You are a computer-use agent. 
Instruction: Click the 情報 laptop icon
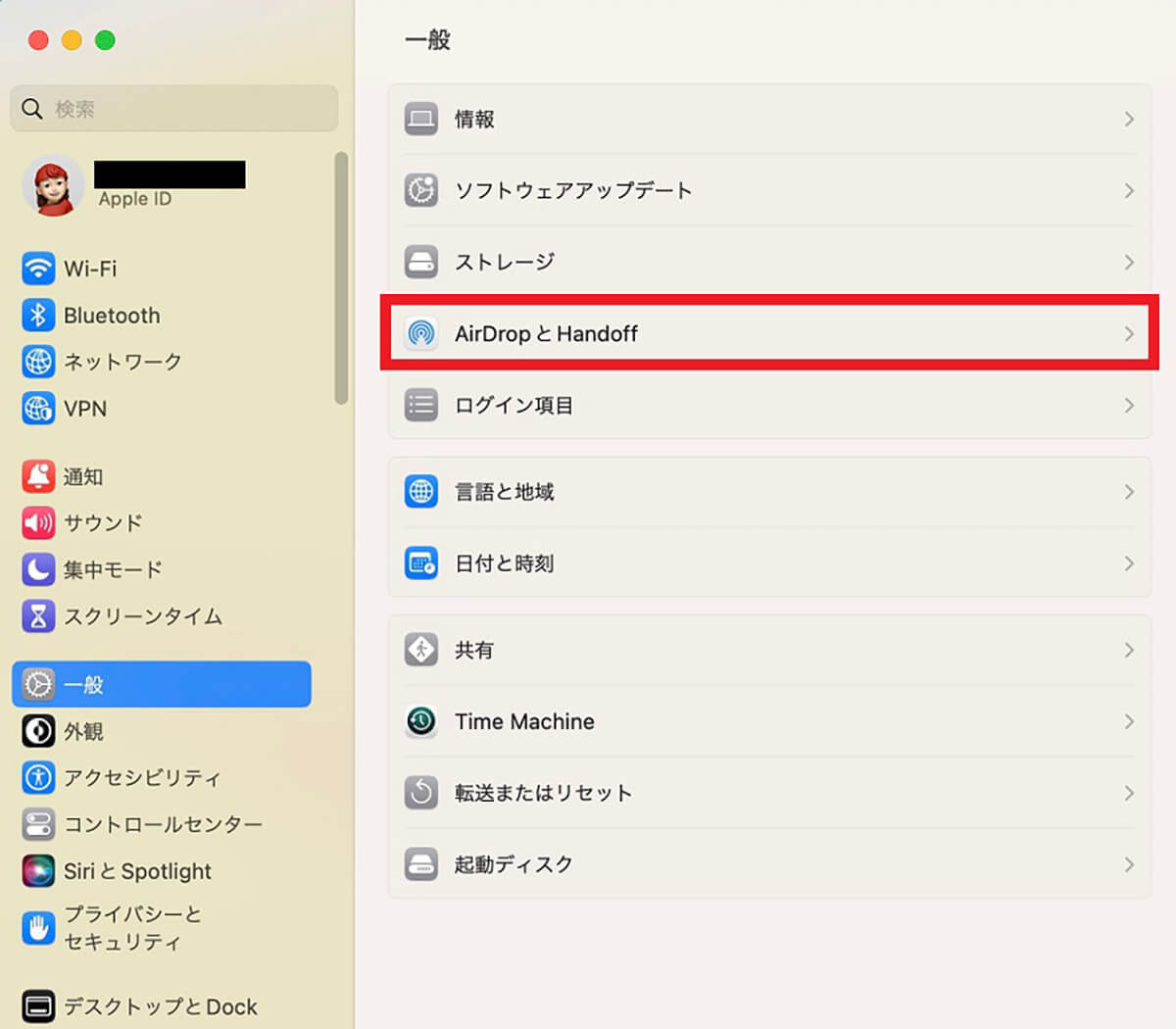click(x=421, y=120)
